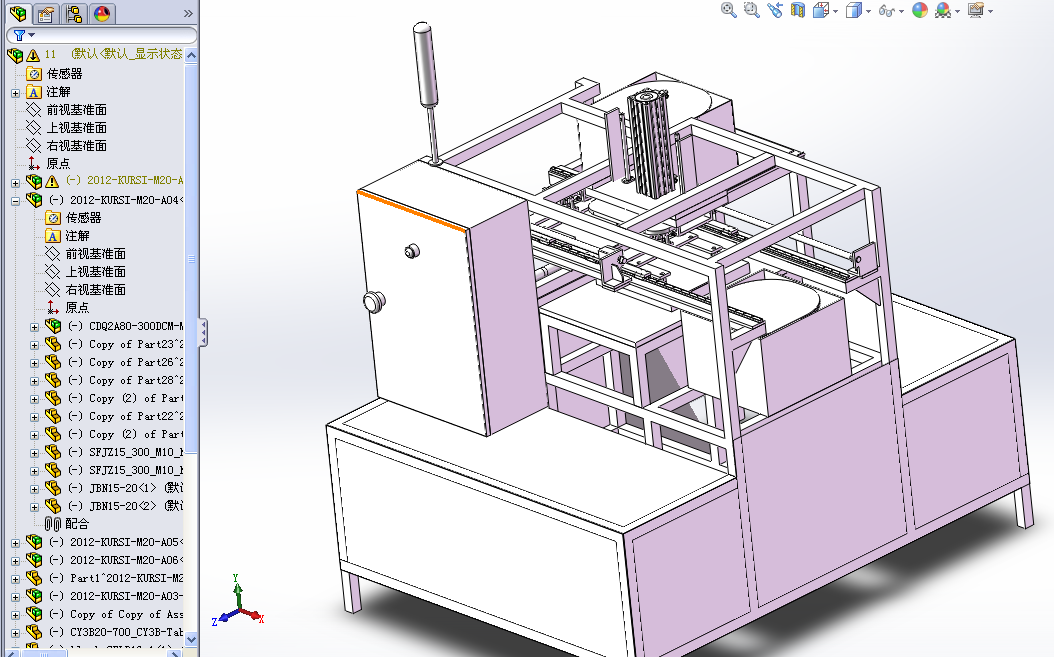Open the DisplayManager appearance tab
The image size is (1054, 657).
point(102,13)
